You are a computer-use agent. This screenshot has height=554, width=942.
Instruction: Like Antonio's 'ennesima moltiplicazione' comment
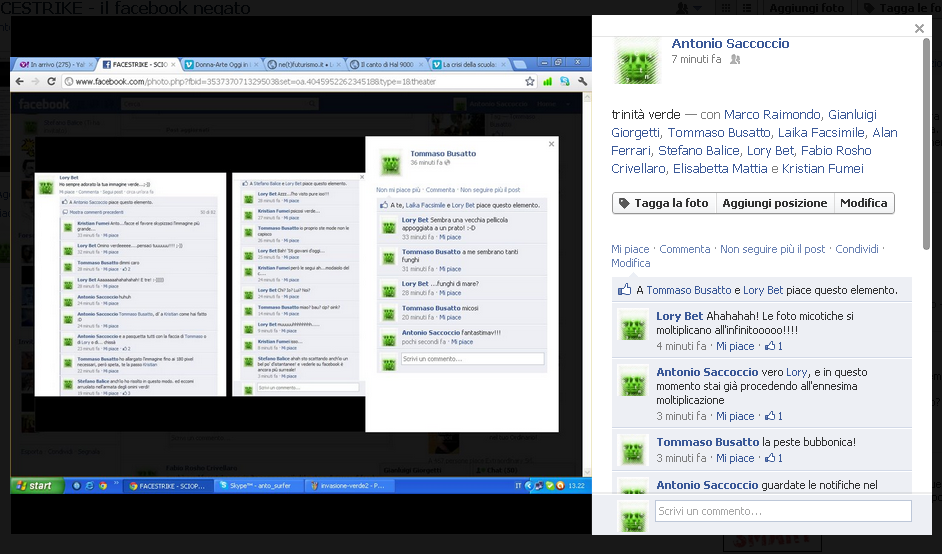pos(735,416)
